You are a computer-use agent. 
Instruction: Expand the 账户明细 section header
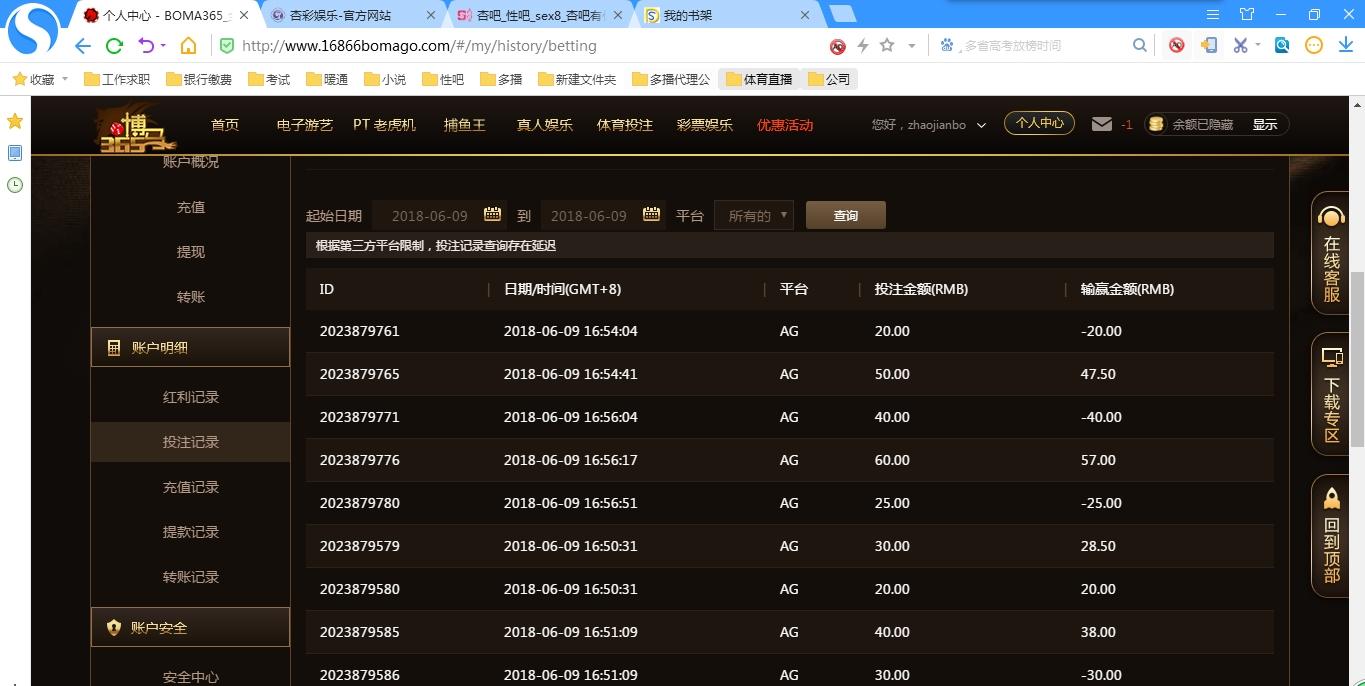click(x=190, y=347)
